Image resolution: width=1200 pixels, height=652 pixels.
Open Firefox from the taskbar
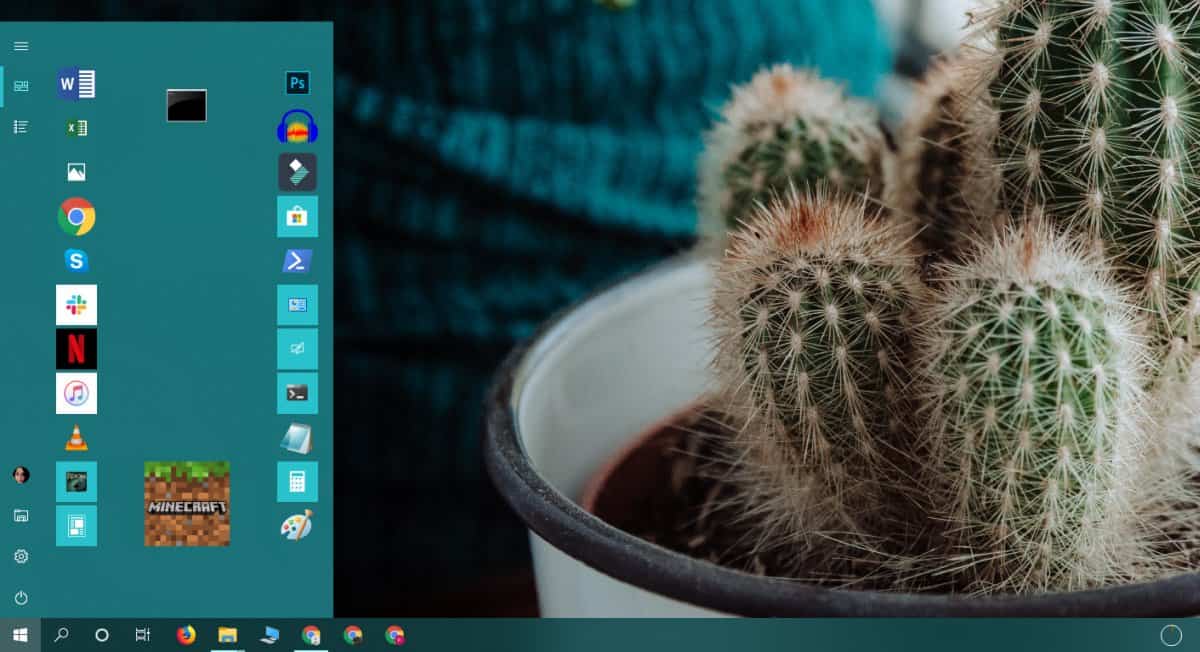click(x=186, y=635)
